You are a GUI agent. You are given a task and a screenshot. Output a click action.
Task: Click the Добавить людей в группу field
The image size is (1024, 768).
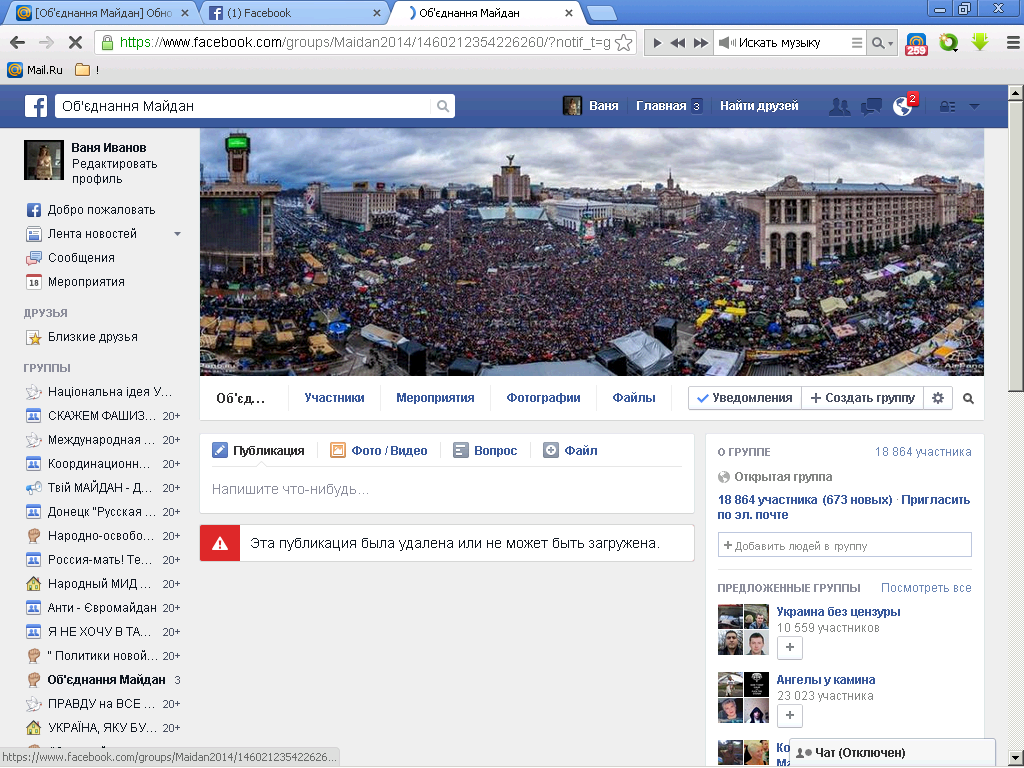coord(844,545)
